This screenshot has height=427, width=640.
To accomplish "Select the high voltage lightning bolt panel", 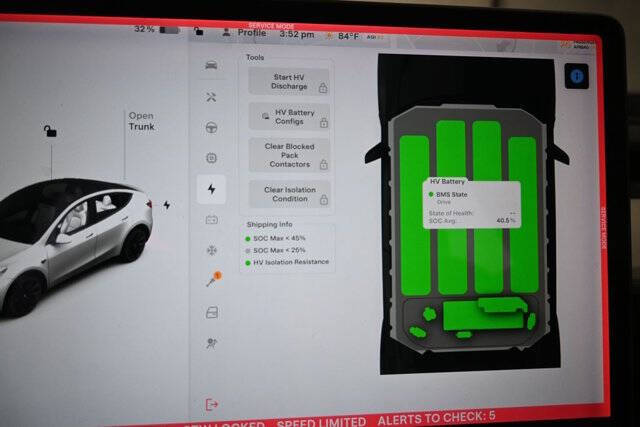I will 211,189.
